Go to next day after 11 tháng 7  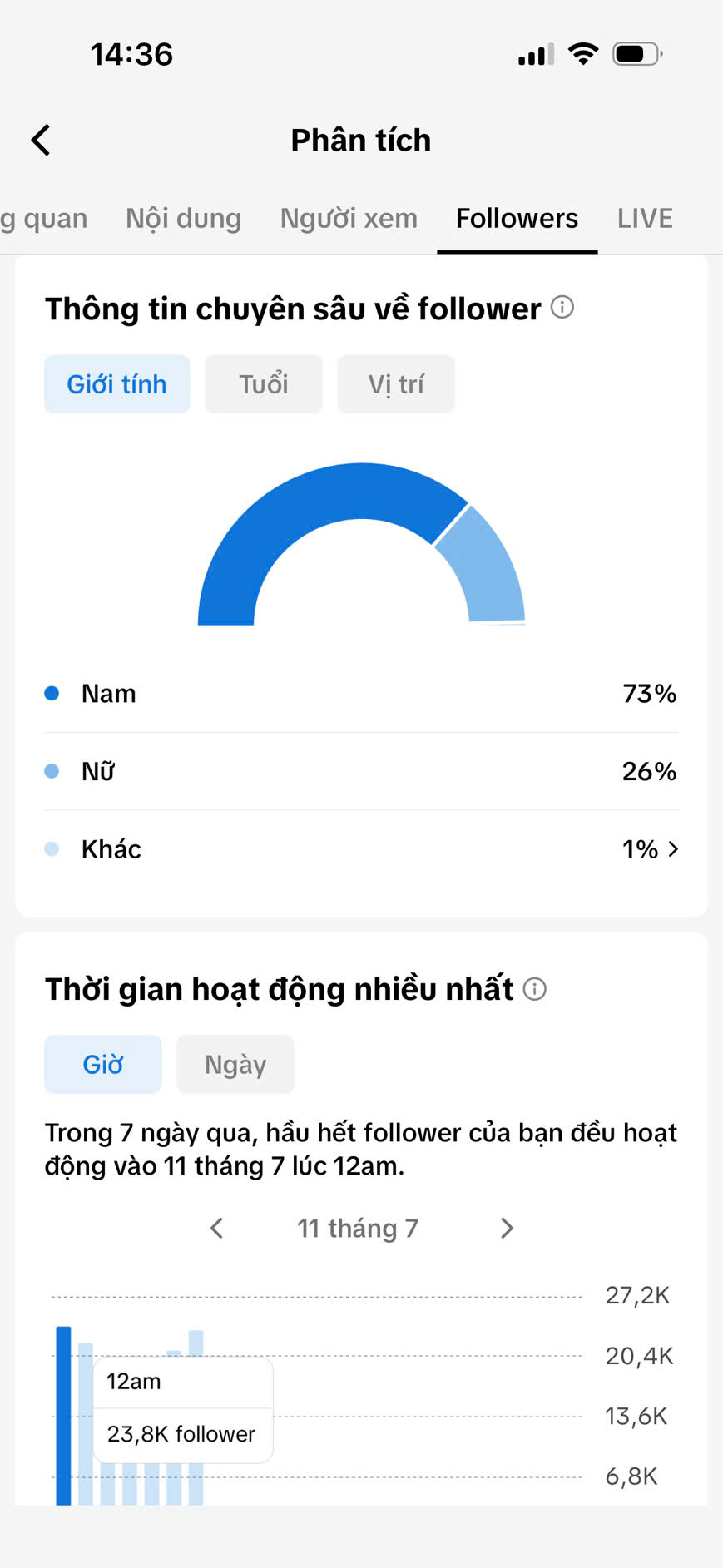point(507,1228)
